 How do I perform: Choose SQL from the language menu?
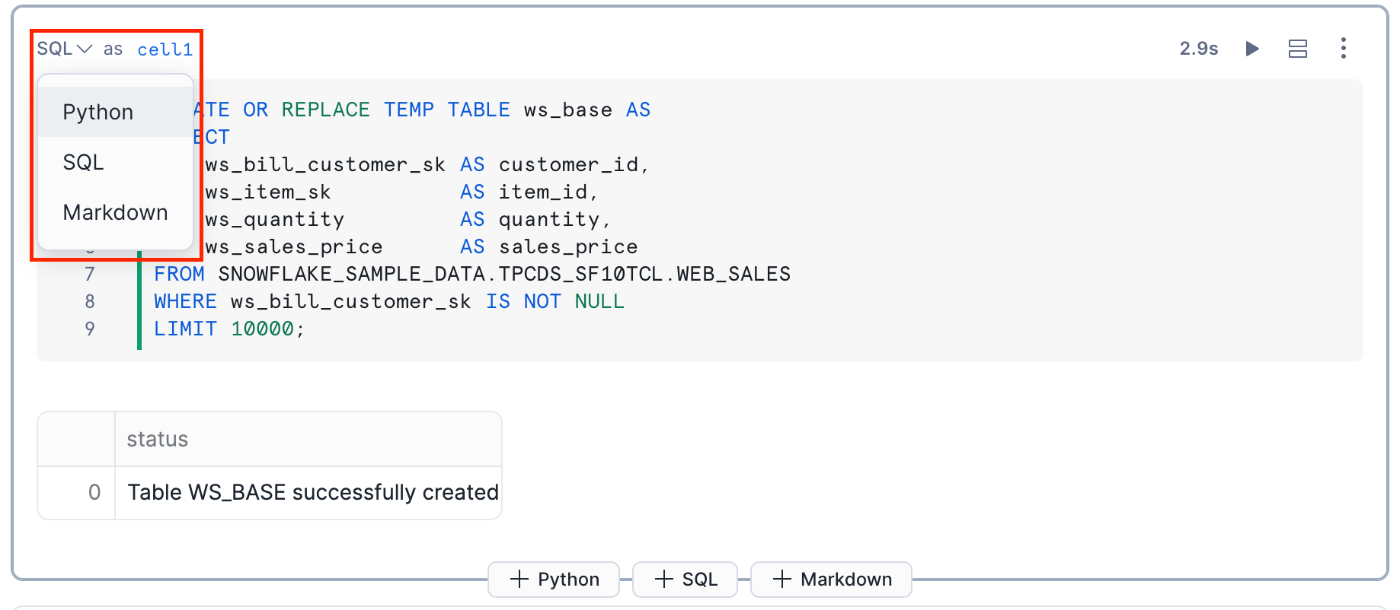pos(83,162)
